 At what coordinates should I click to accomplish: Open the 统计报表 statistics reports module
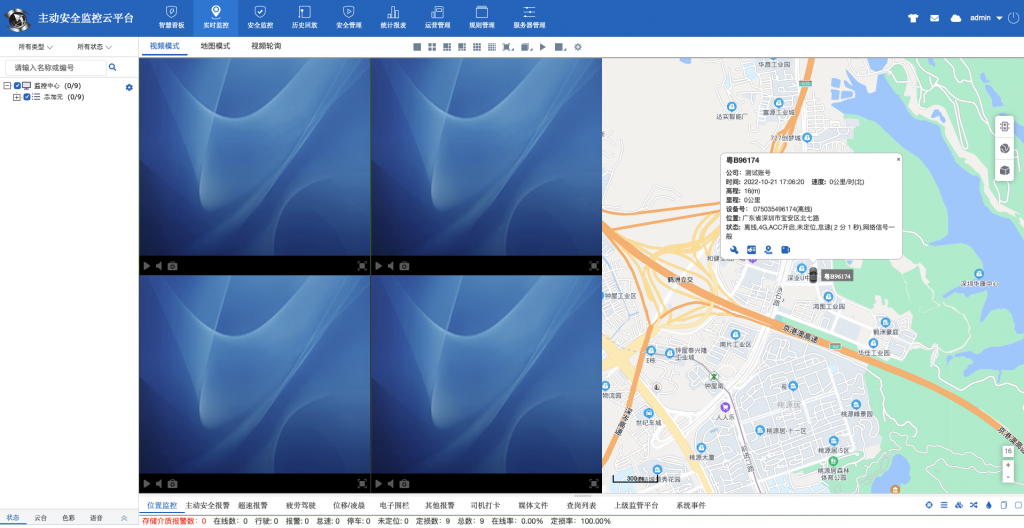click(393, 18)
